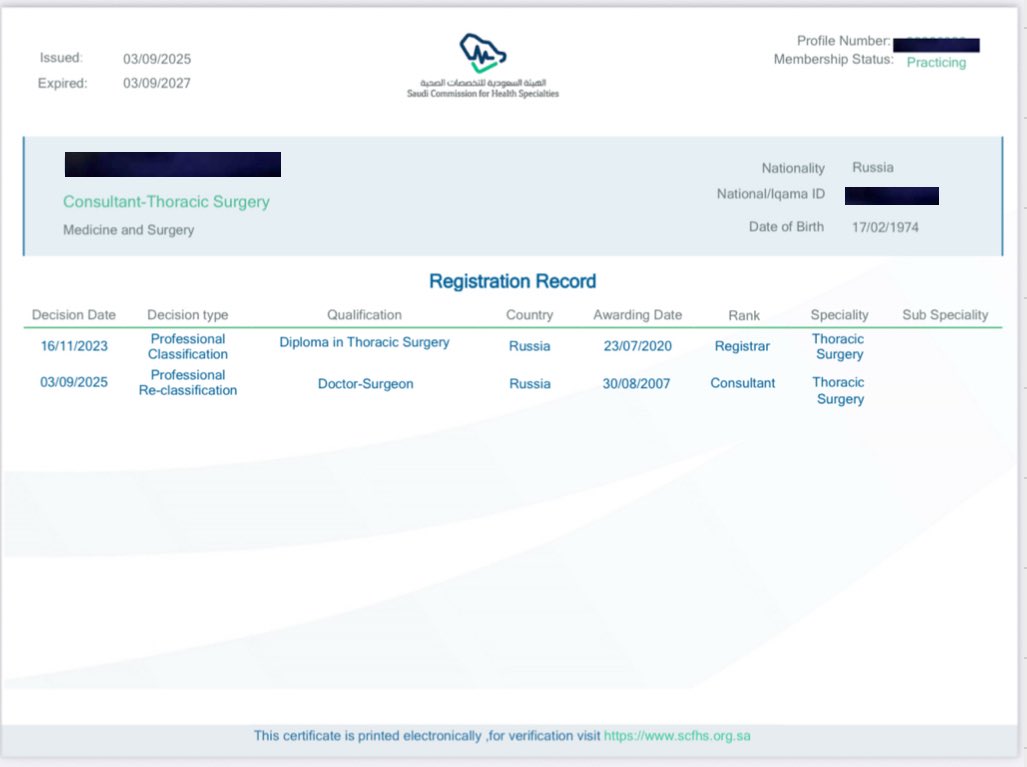Viewport: 1027px width, 767px height.
Task: Open the https://www.scfhs.org.sa verification link
Action: point(677,736)
